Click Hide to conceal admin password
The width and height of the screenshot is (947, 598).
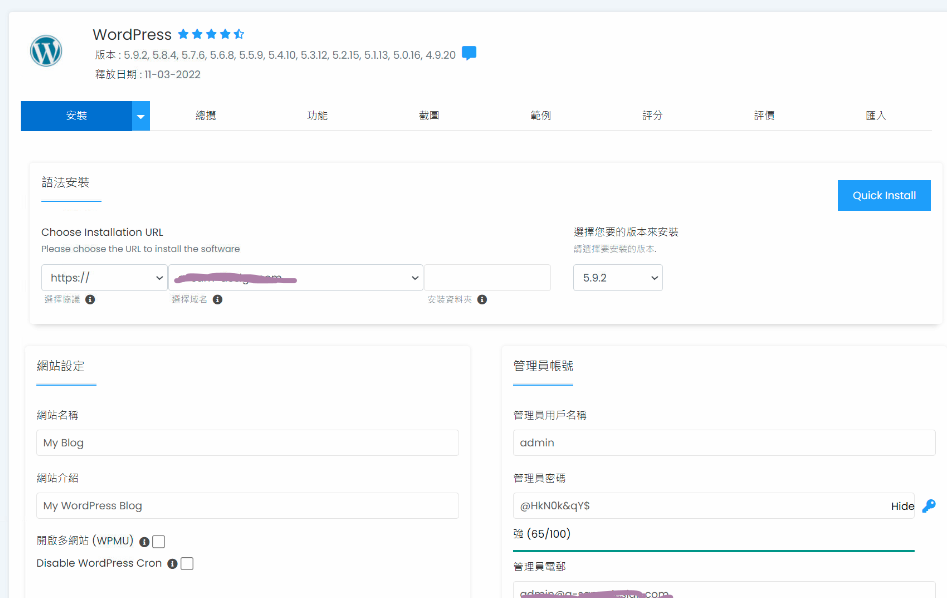pos(902,506)
